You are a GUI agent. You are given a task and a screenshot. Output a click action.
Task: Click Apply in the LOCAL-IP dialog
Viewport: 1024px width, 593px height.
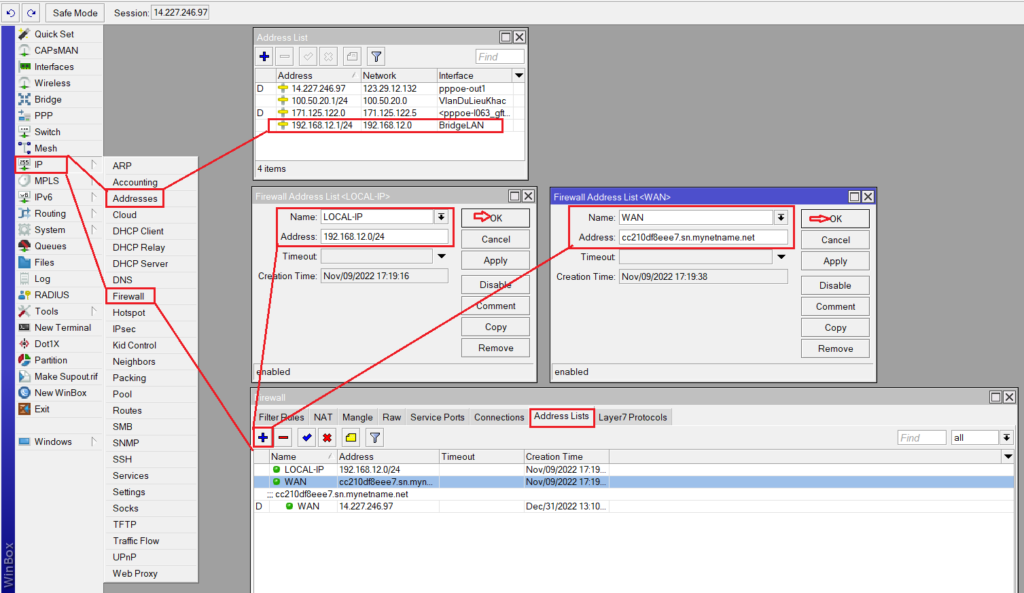(495, 261)
